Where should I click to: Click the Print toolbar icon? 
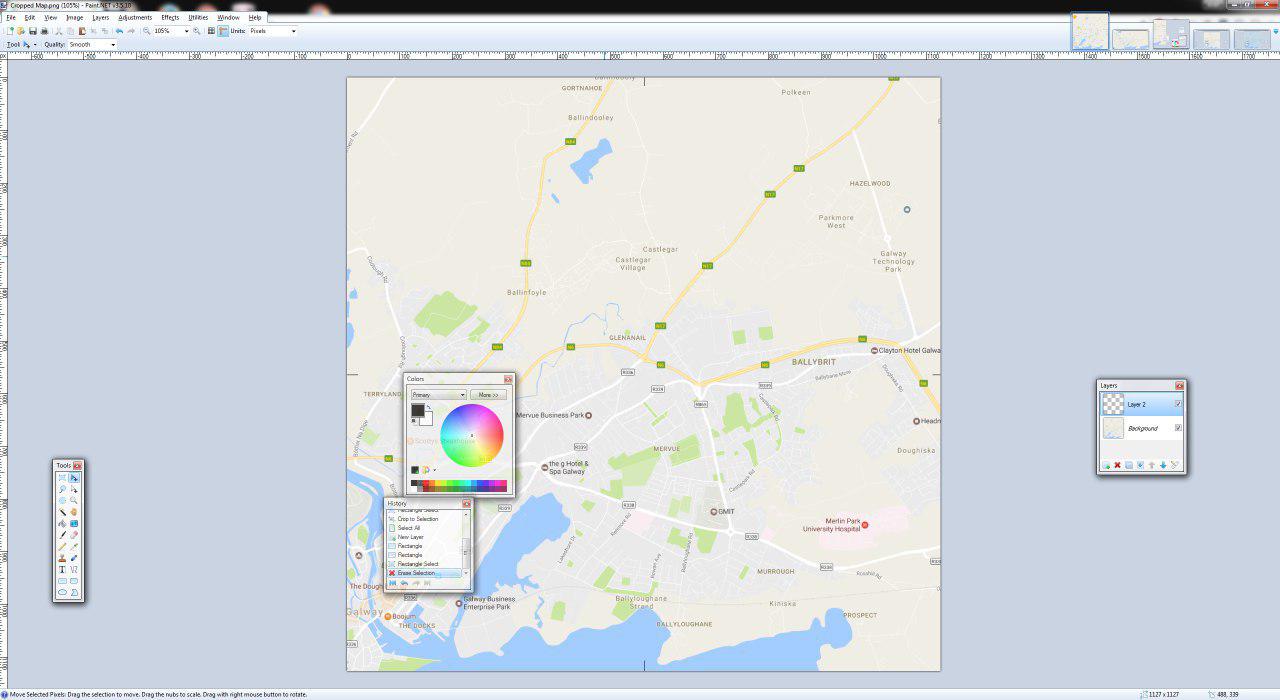[44, 31]
